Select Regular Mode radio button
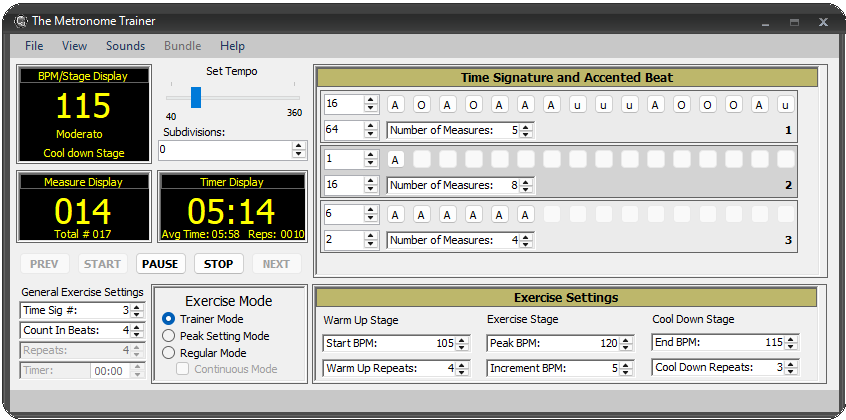846x420 pixels. click(x=169, y=353)
